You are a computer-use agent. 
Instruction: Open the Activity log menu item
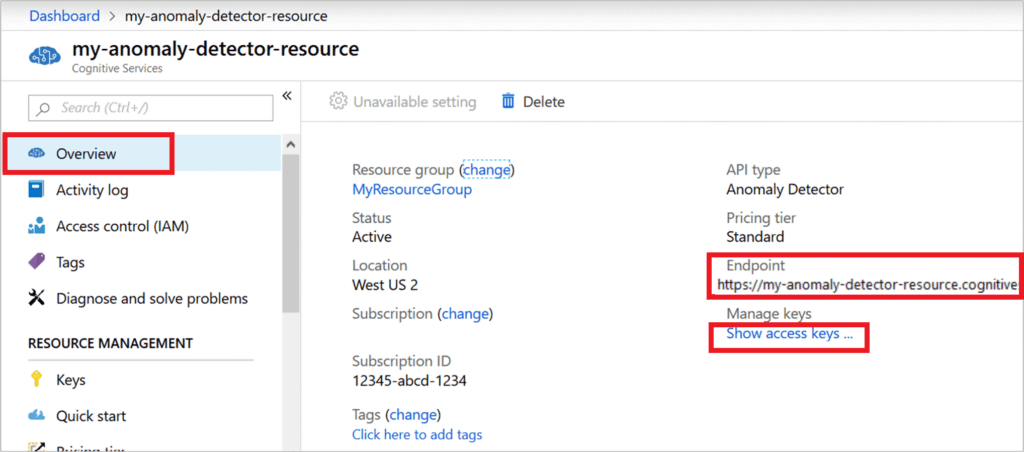click(x=92, y=190)
